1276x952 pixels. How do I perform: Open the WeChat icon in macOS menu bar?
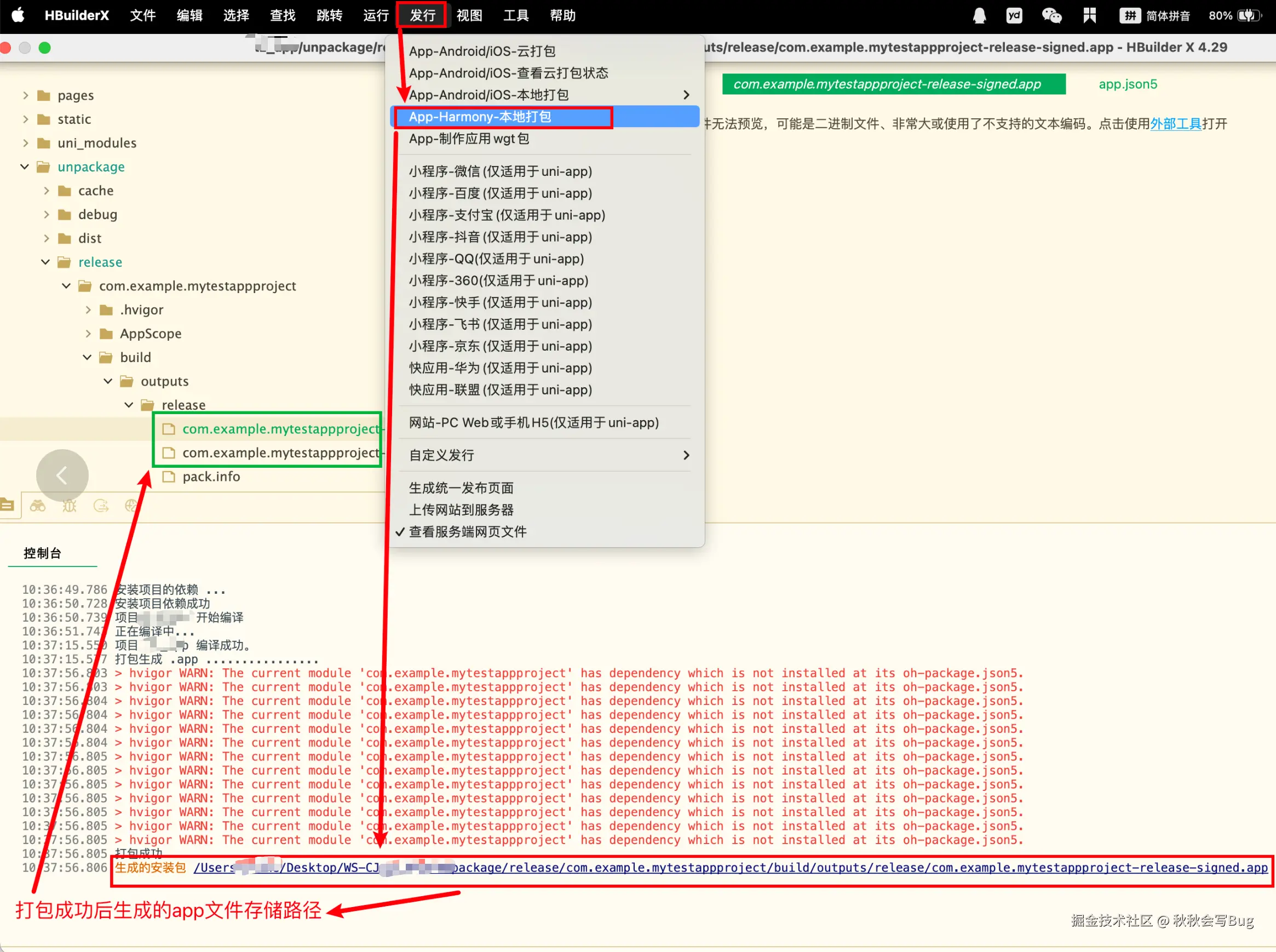[1051, 15]
